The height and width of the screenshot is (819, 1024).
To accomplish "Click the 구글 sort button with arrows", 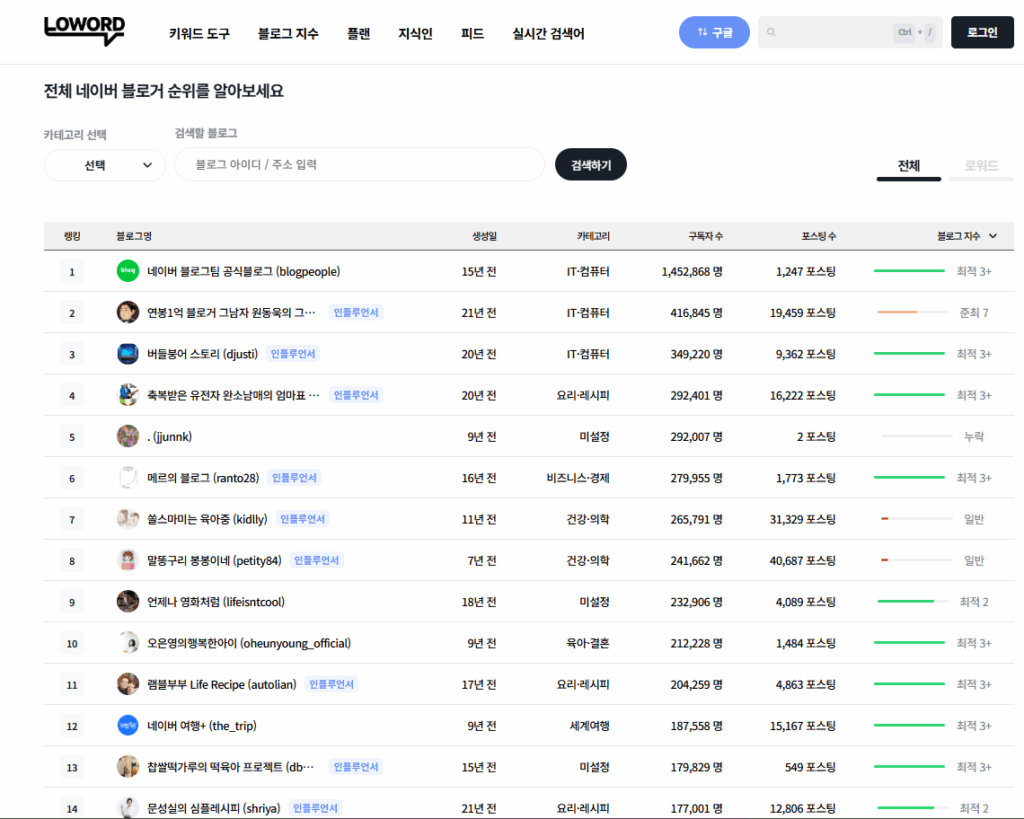I will click(x=713, y=31).
